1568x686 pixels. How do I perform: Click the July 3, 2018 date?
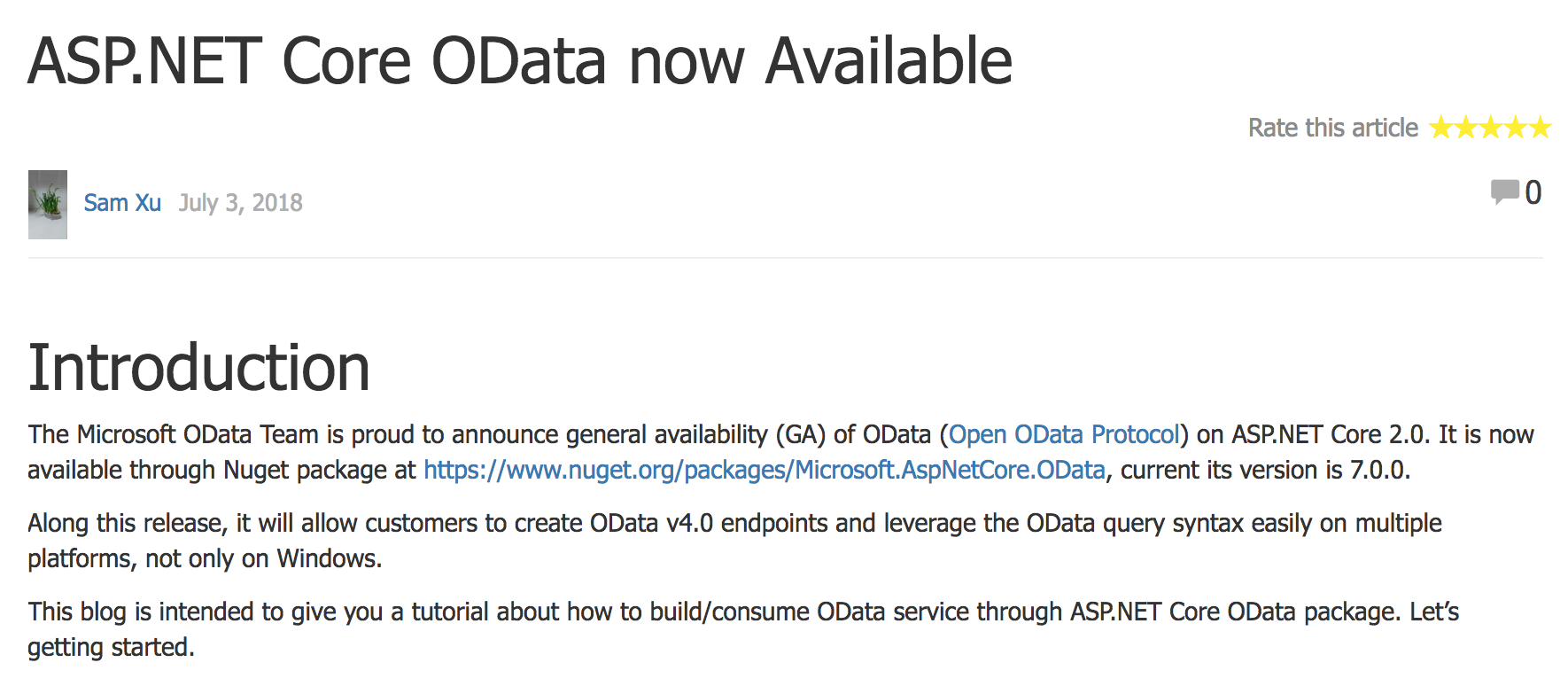coord(241,203)
